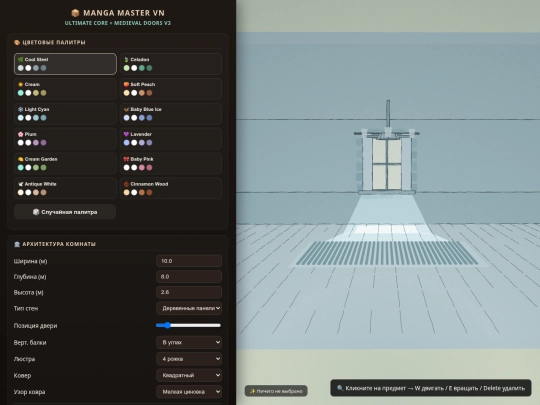This screenshot has height=405, width=540.
Task: Click the leaf icon on Celadon card
Action: tap(126, 60)
